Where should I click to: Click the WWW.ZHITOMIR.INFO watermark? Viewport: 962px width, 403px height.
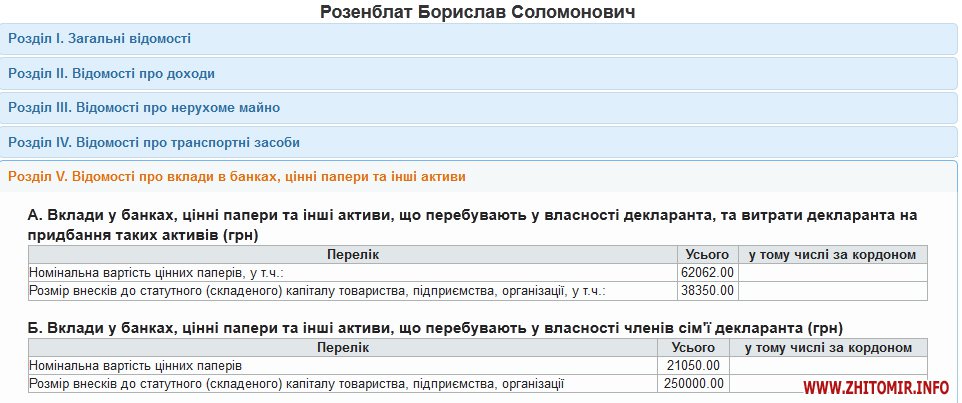876,387
